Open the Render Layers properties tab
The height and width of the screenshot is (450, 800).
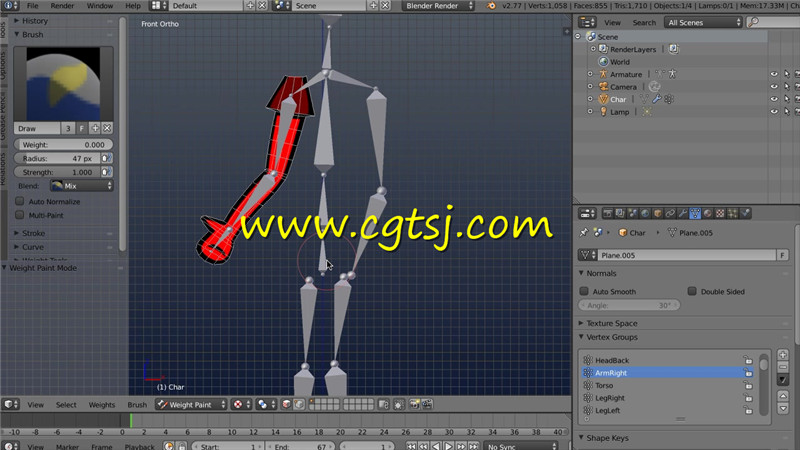(620, 213)
